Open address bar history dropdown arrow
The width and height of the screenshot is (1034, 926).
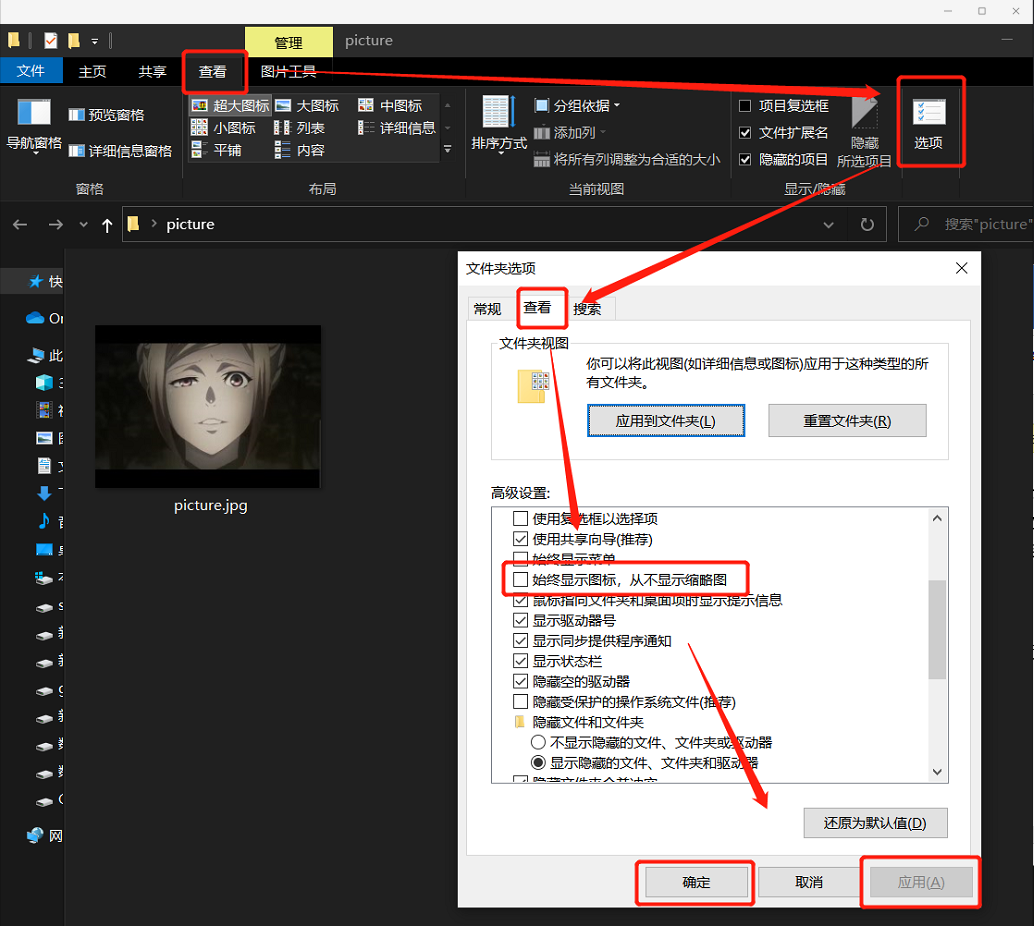[x=828, y=225]
